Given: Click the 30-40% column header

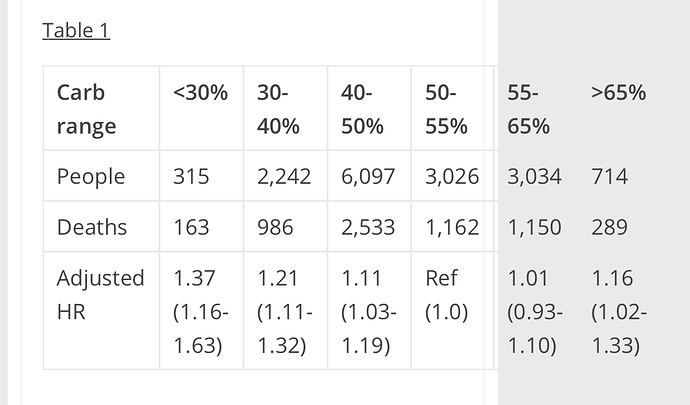Looking at the screenshot, I should tap(286, 108).
